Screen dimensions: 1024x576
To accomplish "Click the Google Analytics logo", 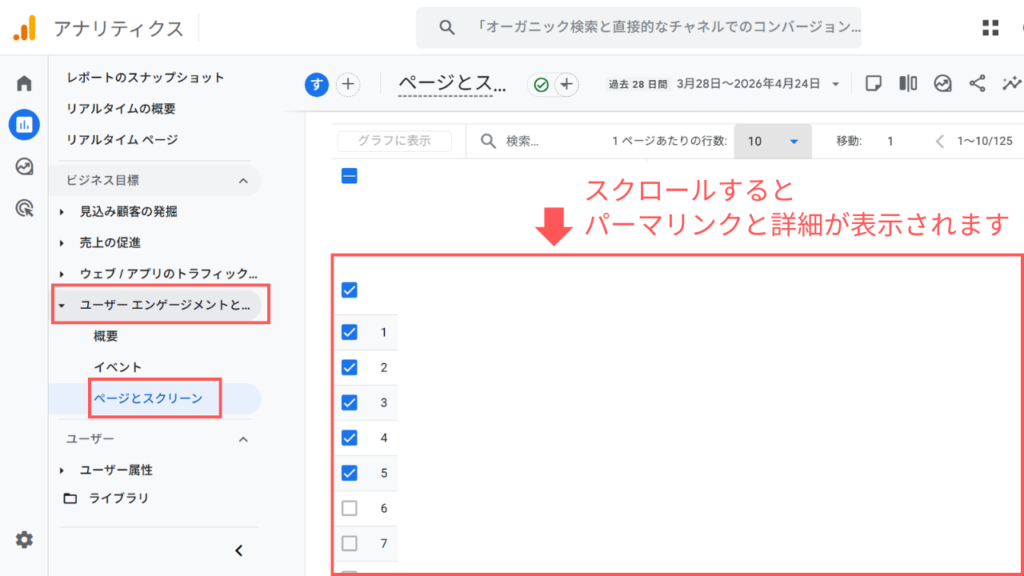I will 25,28.
